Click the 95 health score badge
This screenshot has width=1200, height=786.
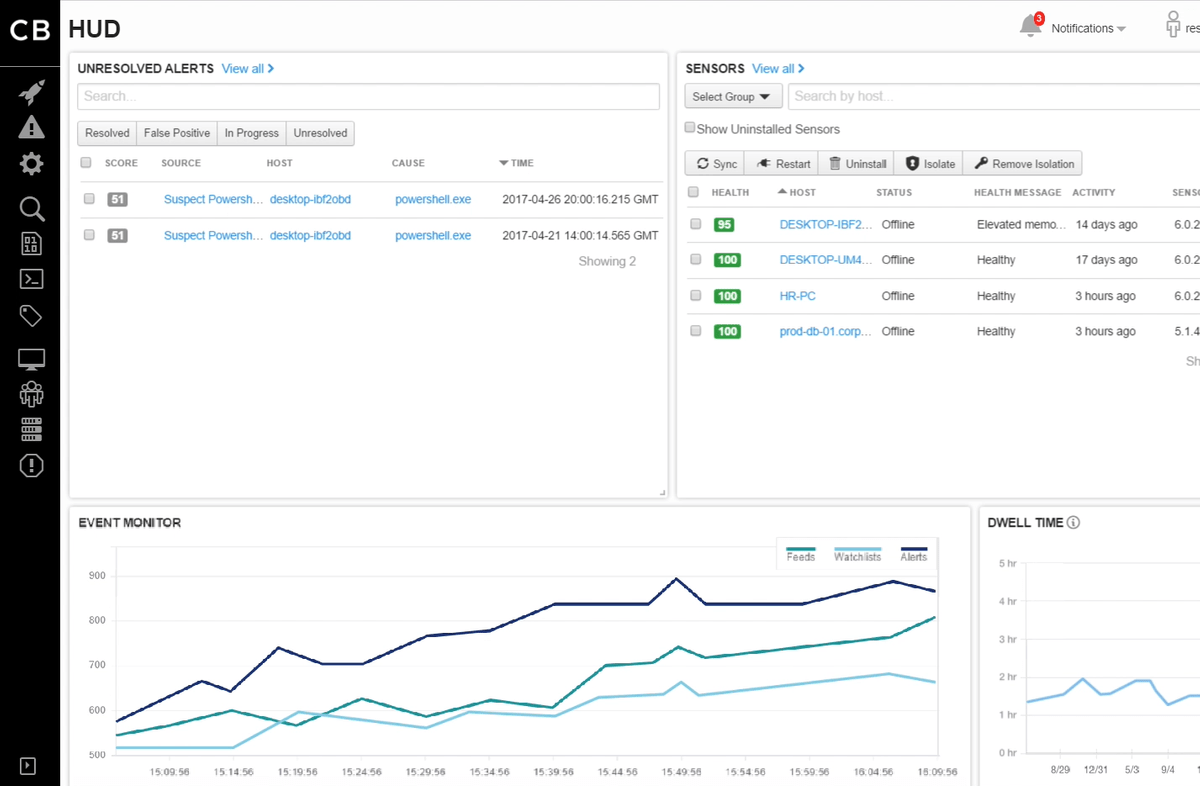(x=724, y=225)
